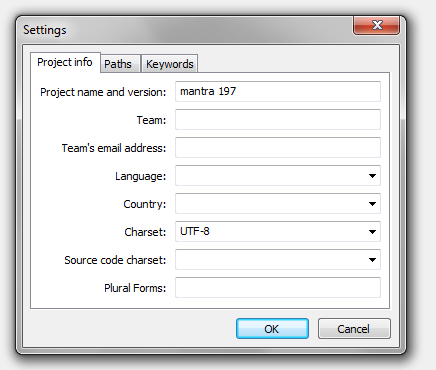Viewport: 436px width, 370px height.
Task: Click inside the Language combo box text area
Action: (x=270, y=176)
